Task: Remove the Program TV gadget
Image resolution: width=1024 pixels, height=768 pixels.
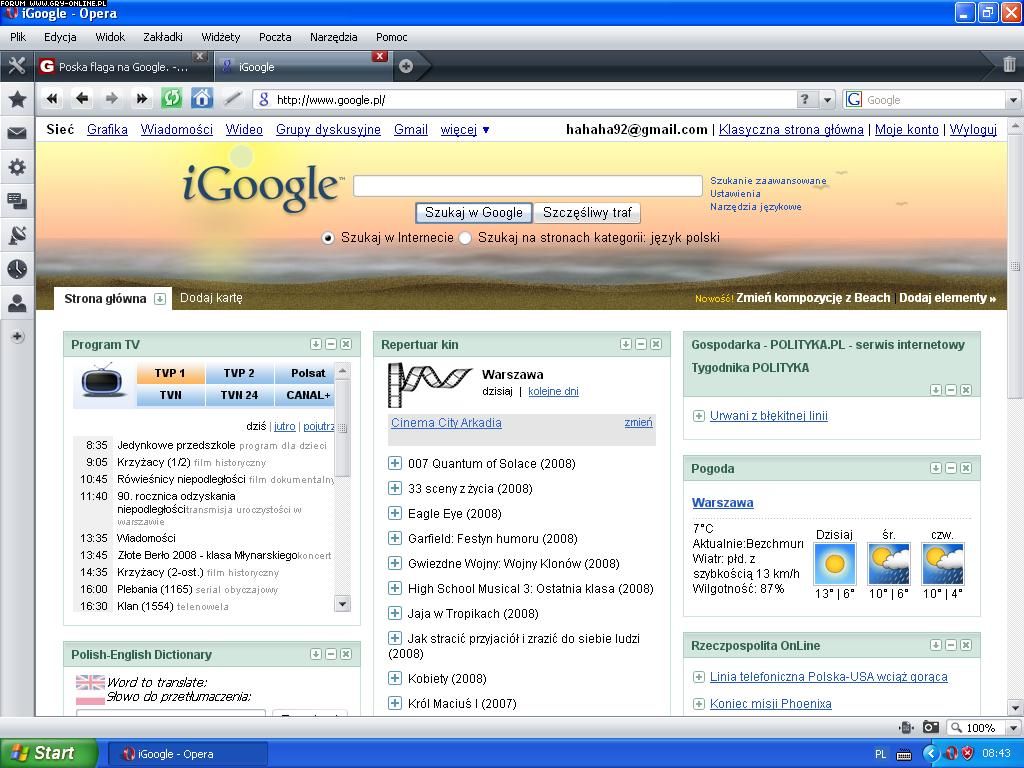Action: tap(346, 344)
